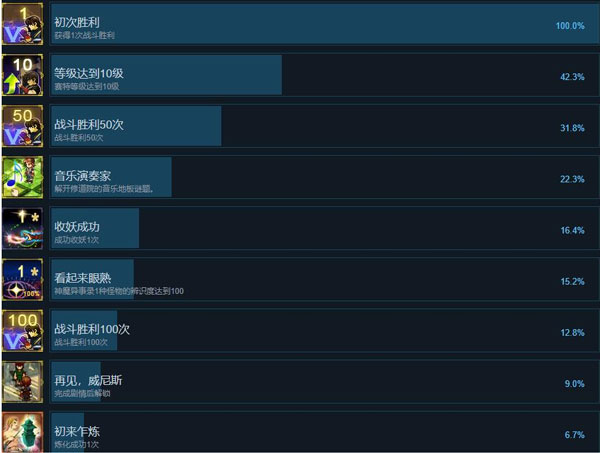Select the 等级达到10级 title text
The image size is (600, 453).
pyautogui.click(x=89, y=73)
